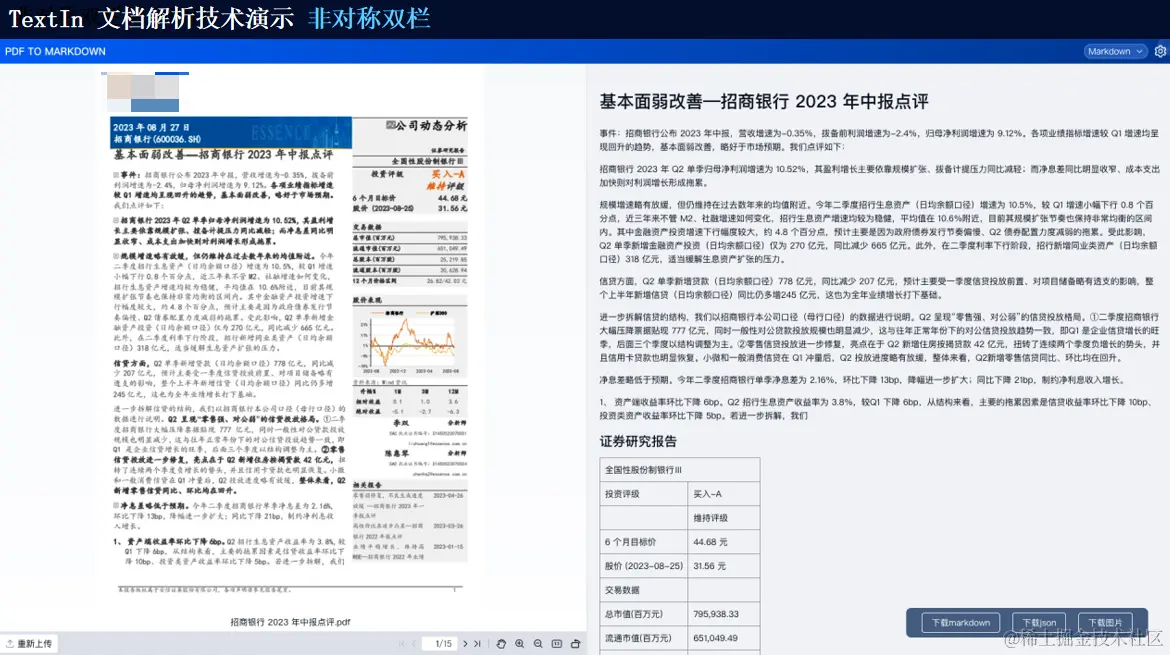Click the table cell 31.56 元
Viewport: 1170px width, 655px height.
(724, 565)
